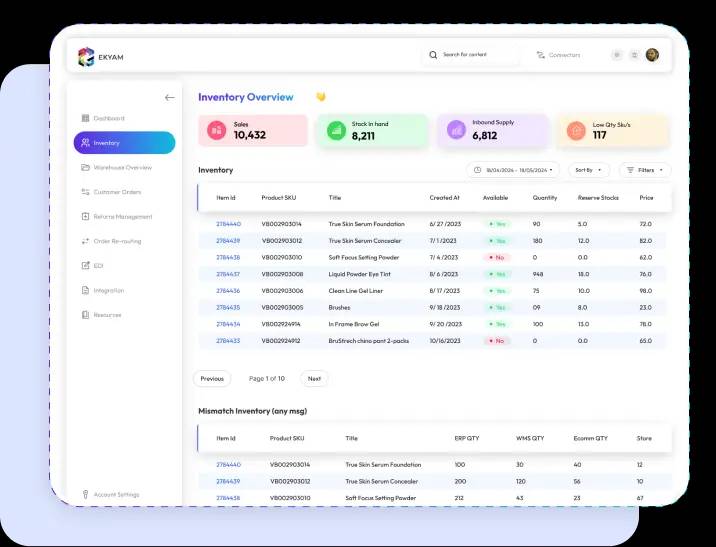The image size is (716, 547).
Task: Click the Low Qty Sku's 117 card
Action: (x=613, y=131)
